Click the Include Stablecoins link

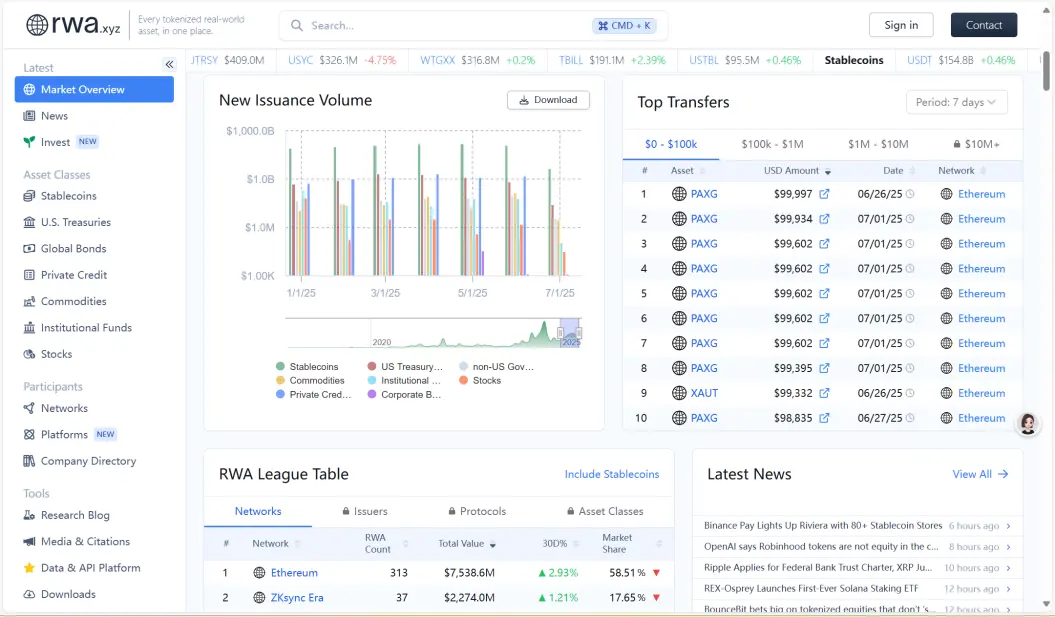pos(611,474)
